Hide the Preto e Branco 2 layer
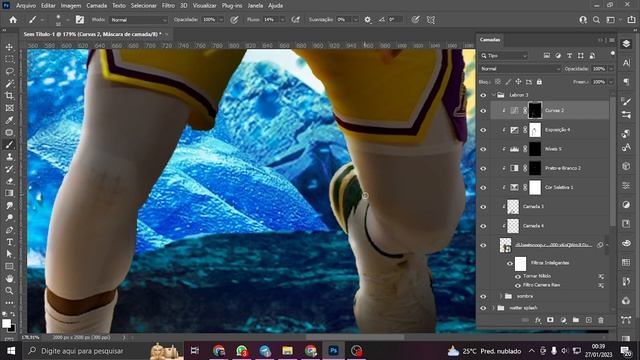This screenshot has width=640, height=360. 483,168
